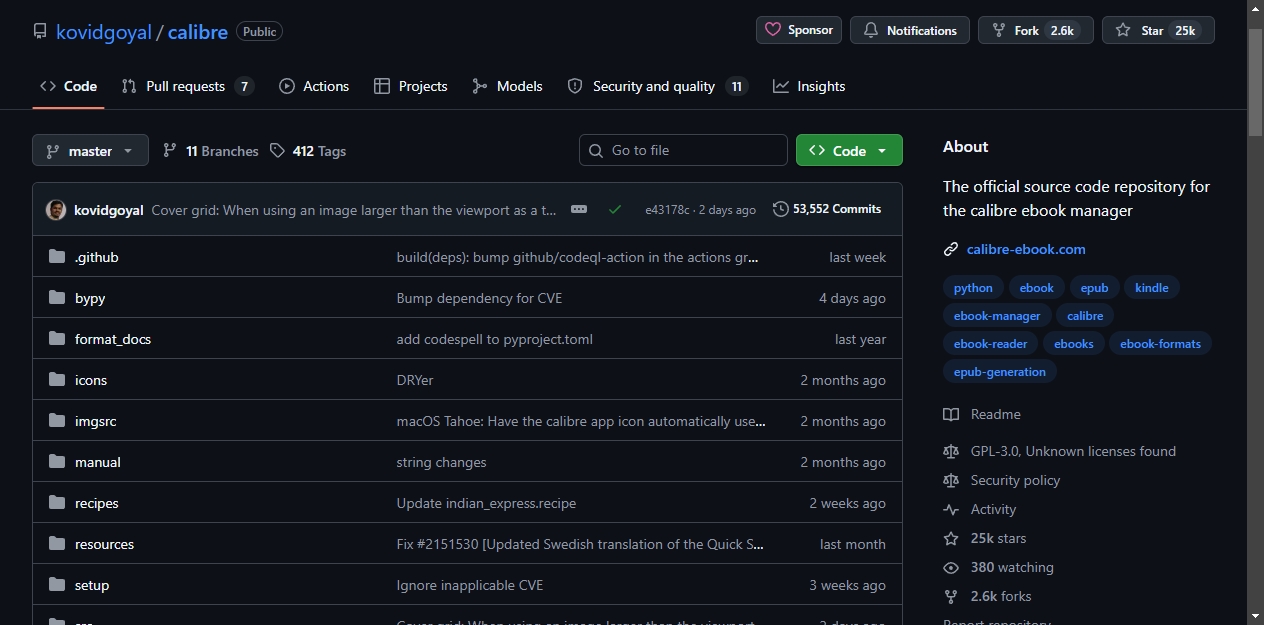This screenshot has height=625, width=1264.
Task: Open commit 'Update indian_express.recipe'
Action: [486, 503]
